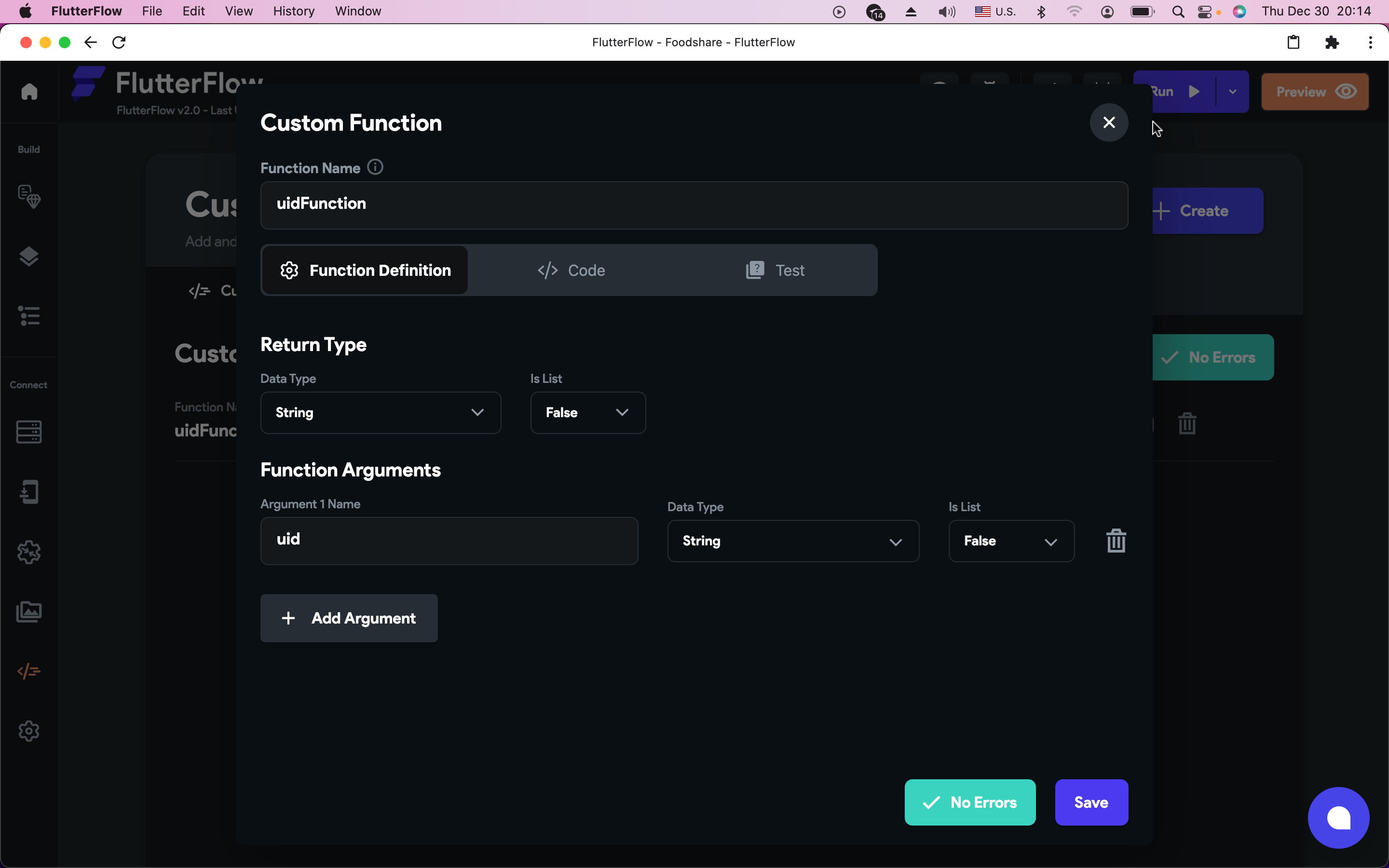Switch to the Code tab
This screenshot has width=1389, height=868.
pyautogui.click(x=571, y=271)
